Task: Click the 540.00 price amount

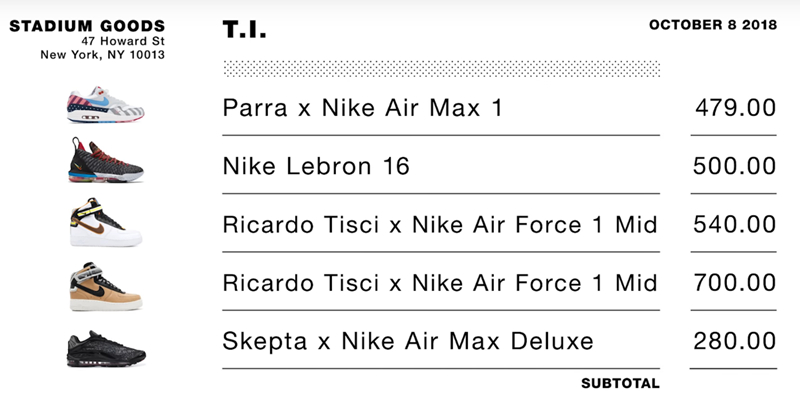Action: click(x=735, y=224)
